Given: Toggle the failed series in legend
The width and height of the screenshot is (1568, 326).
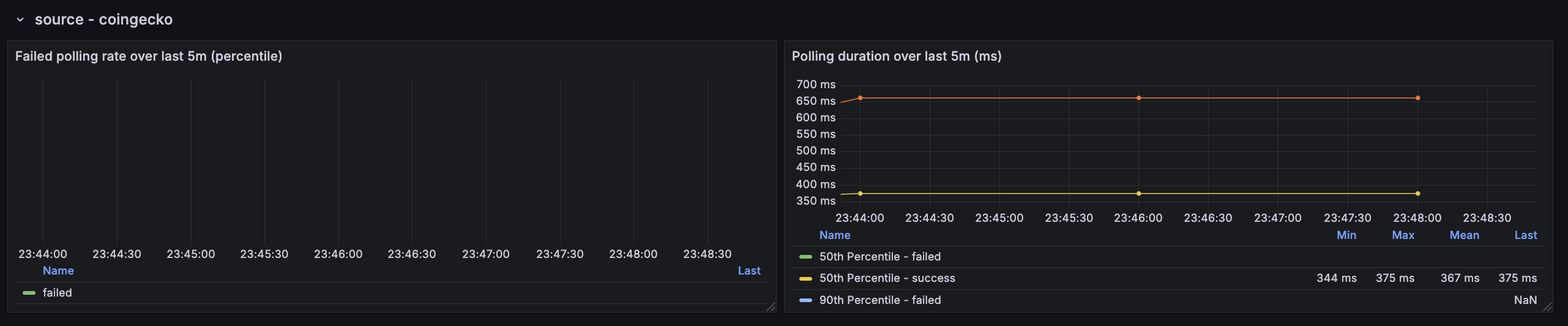Looking at the screenshot, I should click(58, 293).
